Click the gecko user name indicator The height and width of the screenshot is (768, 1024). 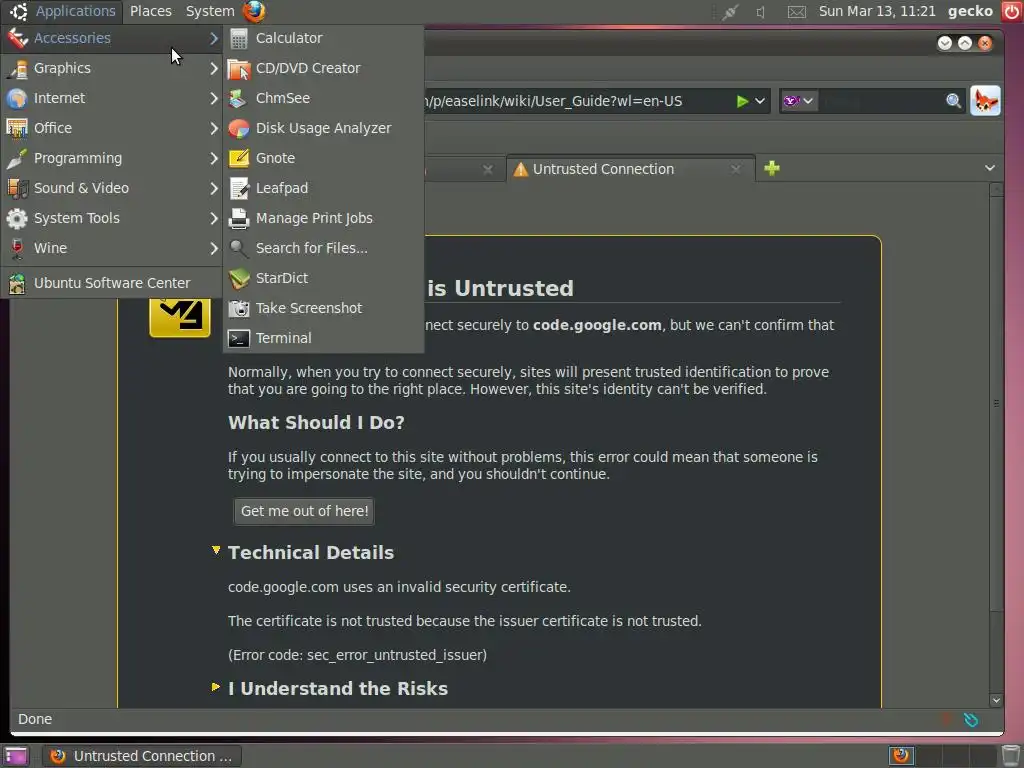(970, 11)
